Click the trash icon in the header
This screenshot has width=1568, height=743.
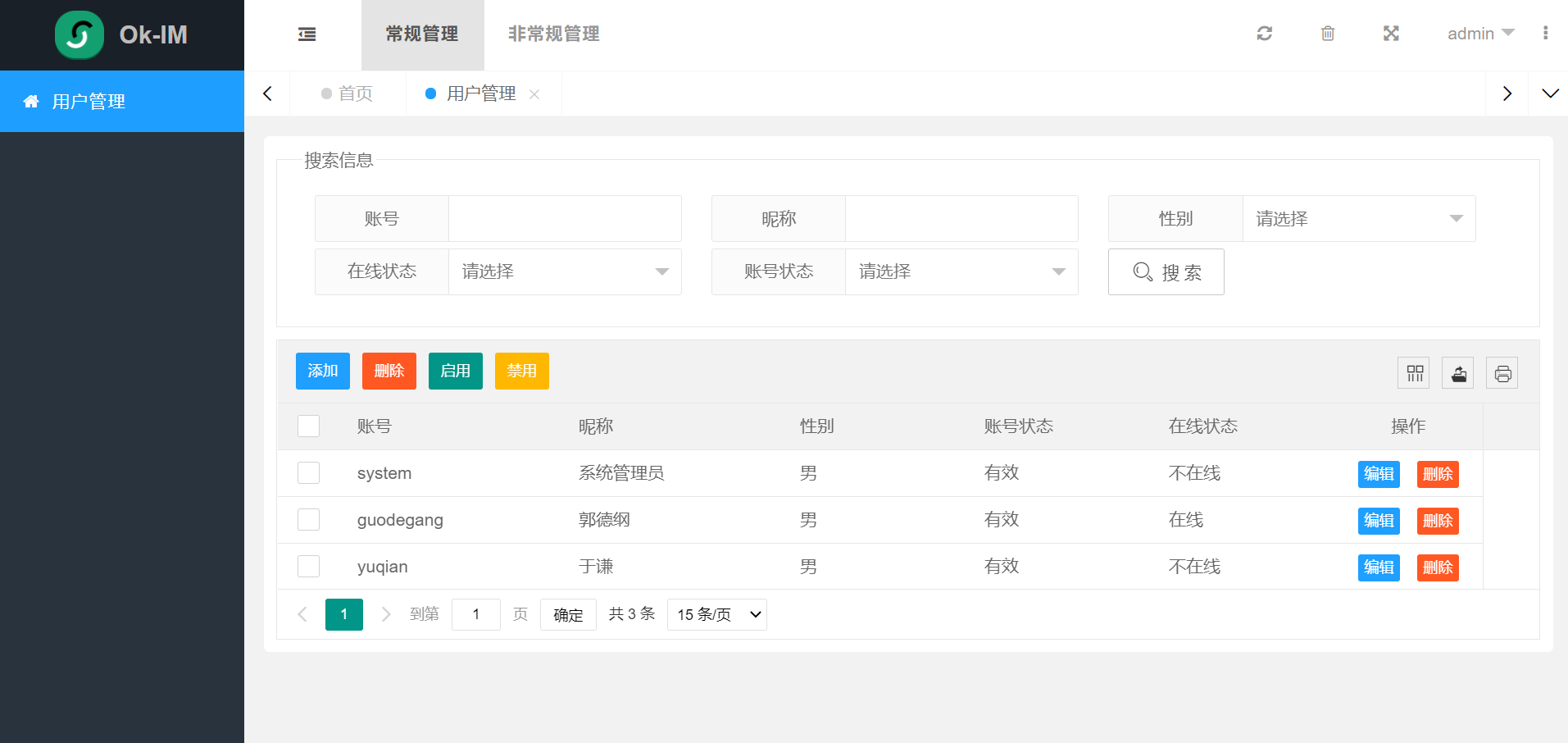point(1328,34)
